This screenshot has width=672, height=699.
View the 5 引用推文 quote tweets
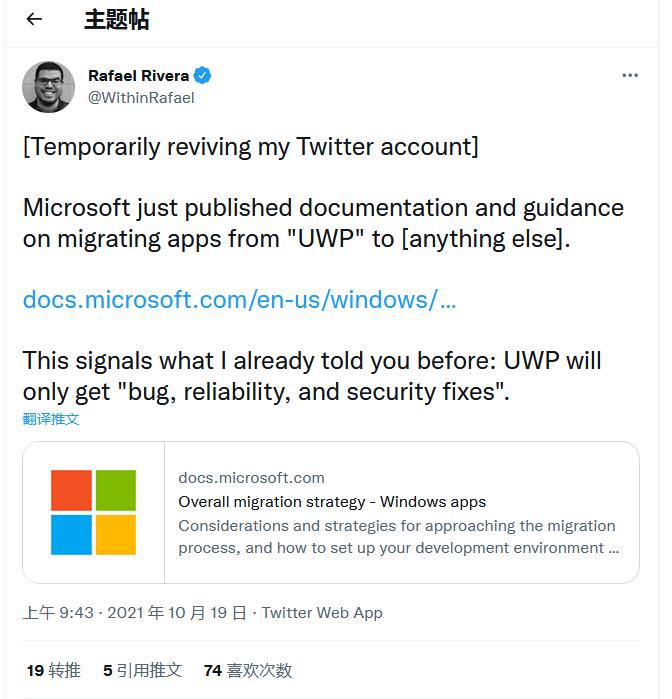[x=142, y=671]
